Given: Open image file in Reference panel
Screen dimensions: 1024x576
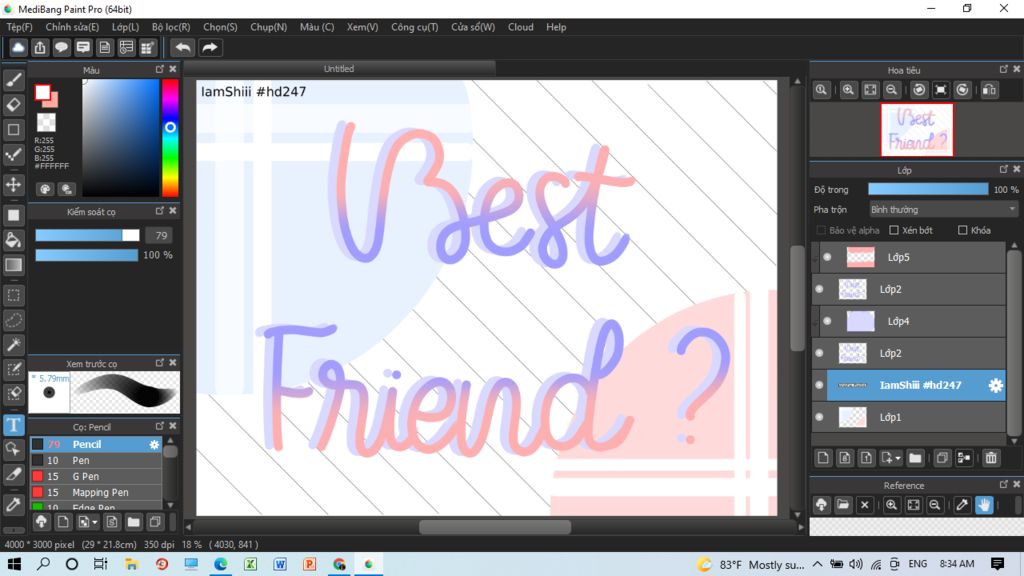Looking at the screenshot, I should point(843,505).
